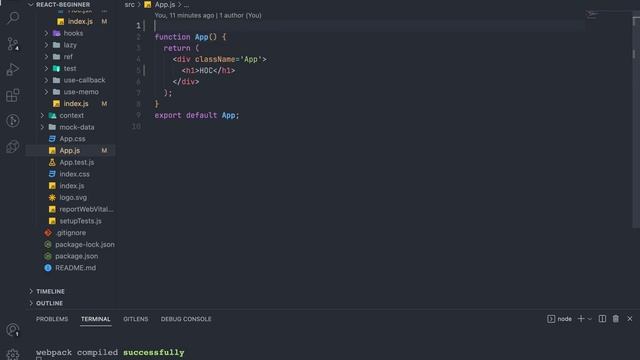Place cursor on 'export default App;' line
The image size is (640, 360).
(197, 116)
